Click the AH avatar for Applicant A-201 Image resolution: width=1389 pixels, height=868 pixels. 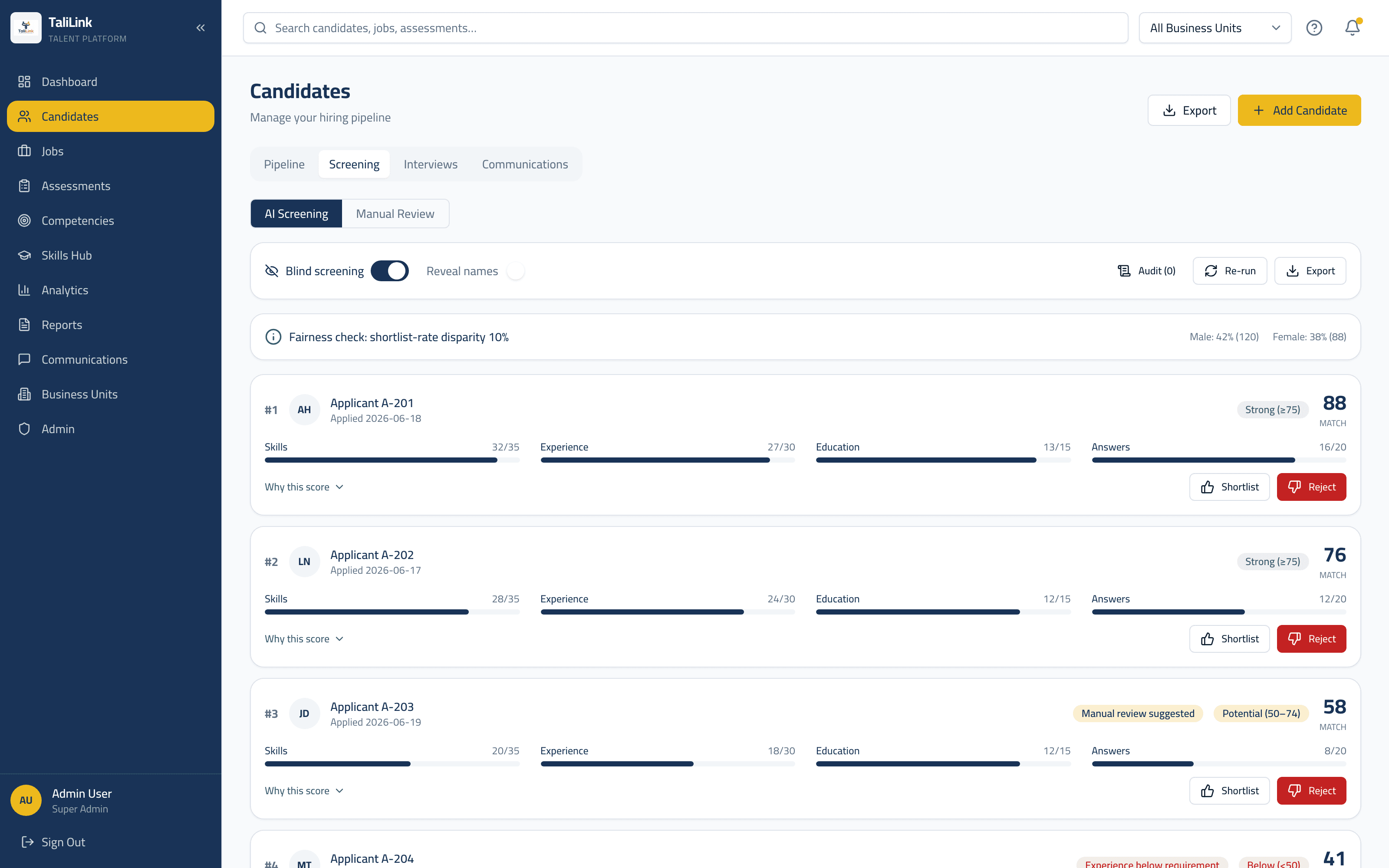(x=304, y=410)
